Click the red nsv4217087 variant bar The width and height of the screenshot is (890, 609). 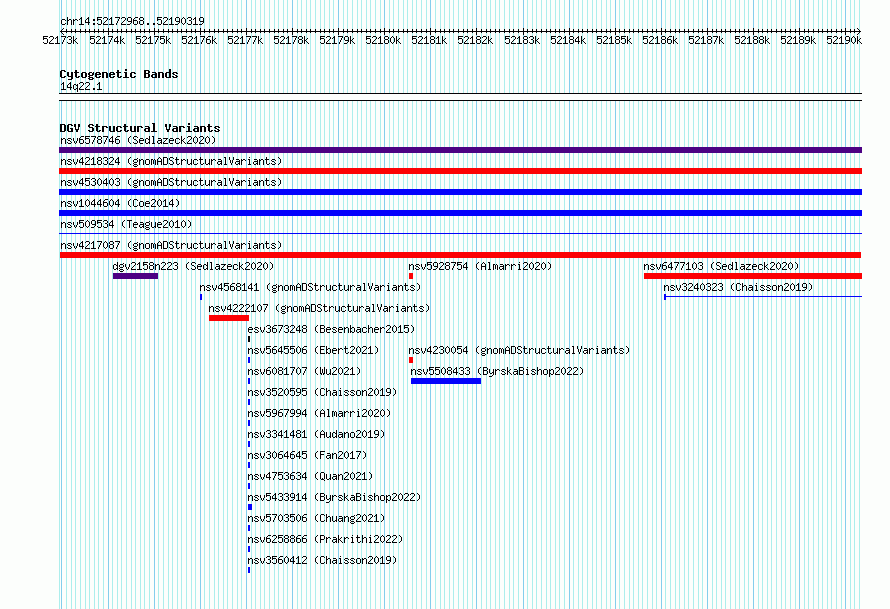click(460, 255)
